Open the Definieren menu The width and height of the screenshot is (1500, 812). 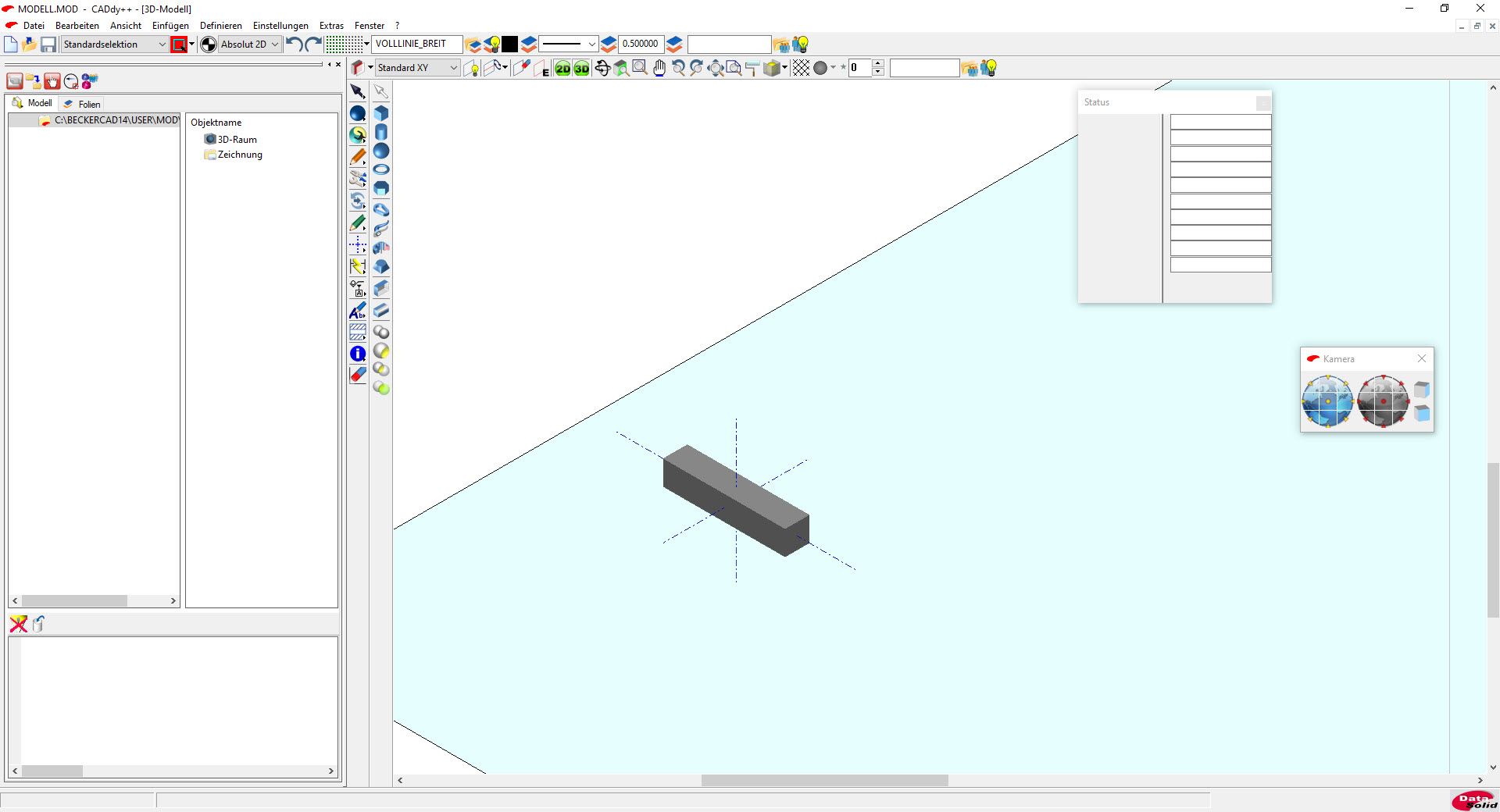221,26
